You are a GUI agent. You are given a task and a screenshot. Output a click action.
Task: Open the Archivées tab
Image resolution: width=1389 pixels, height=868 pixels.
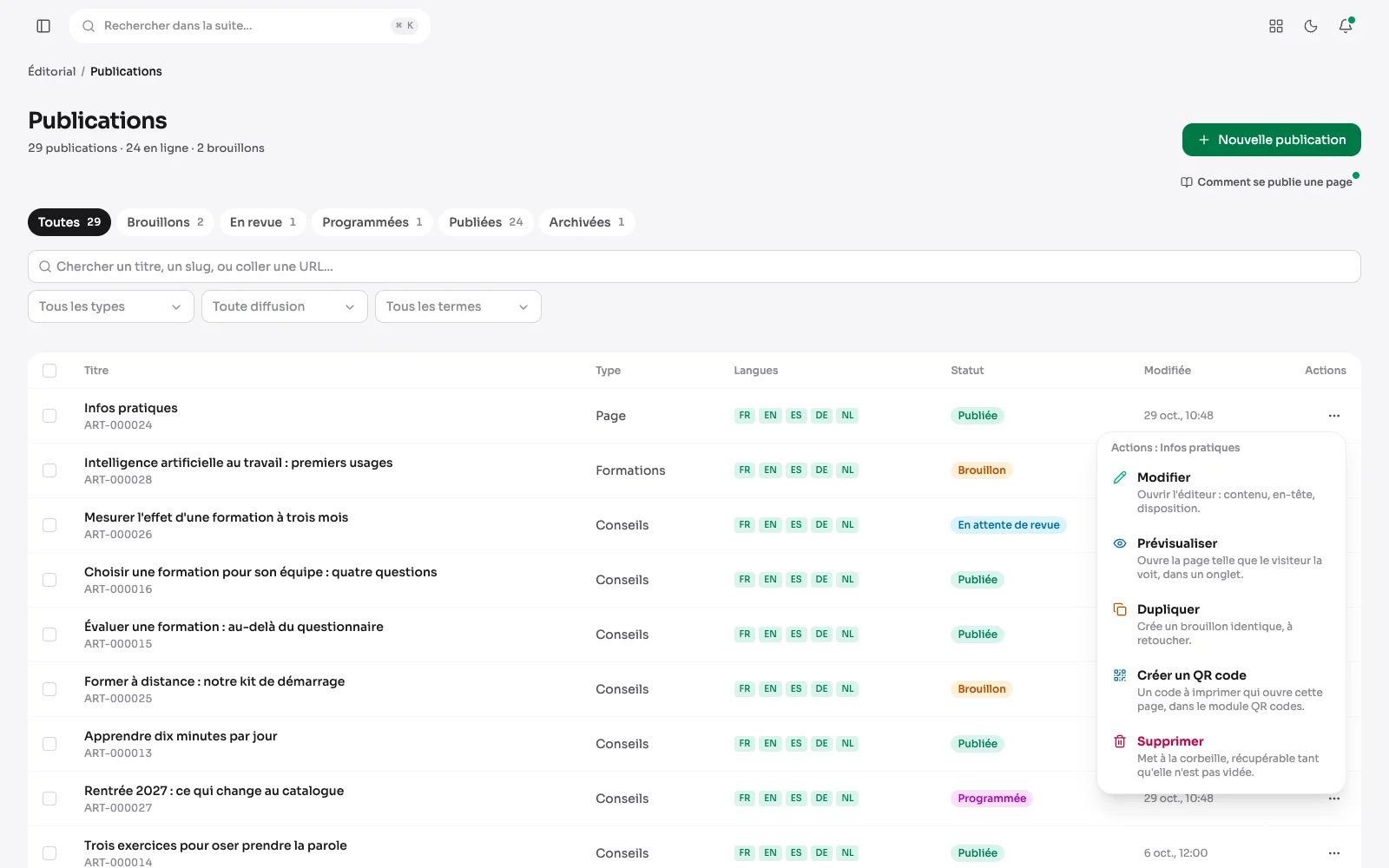click(x=587, y=222)
